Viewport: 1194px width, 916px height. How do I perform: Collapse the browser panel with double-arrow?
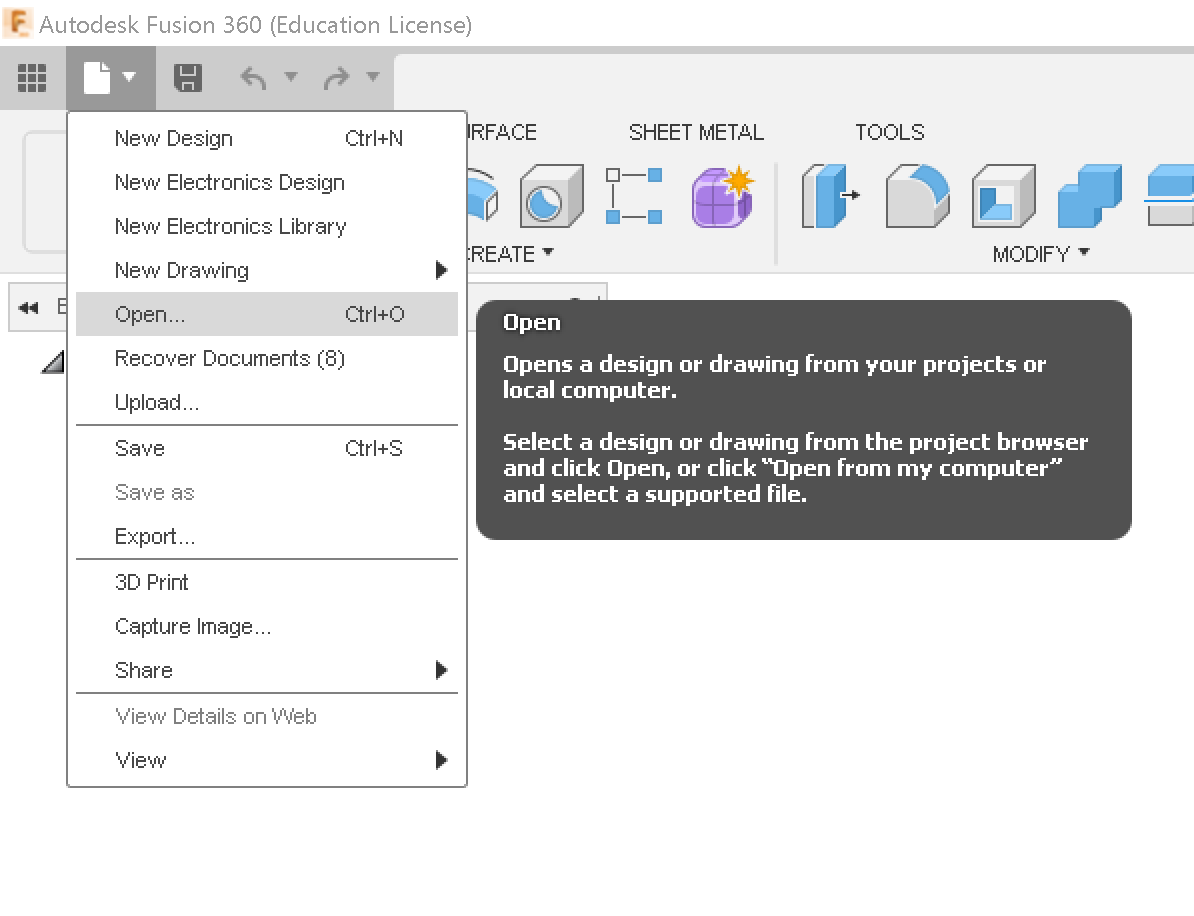click(x=26, y=307)
